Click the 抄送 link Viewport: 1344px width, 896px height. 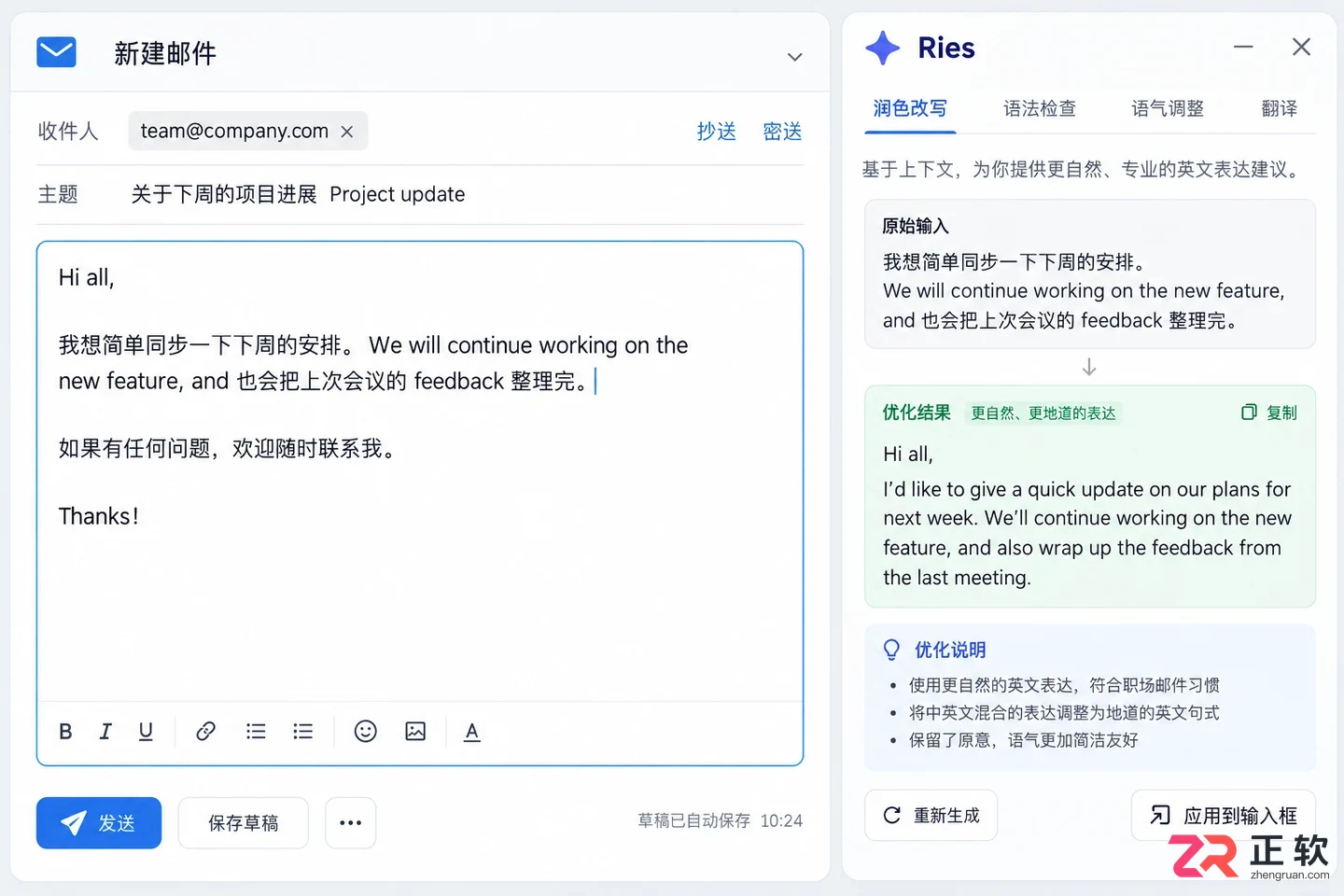[x=717, y=132]
